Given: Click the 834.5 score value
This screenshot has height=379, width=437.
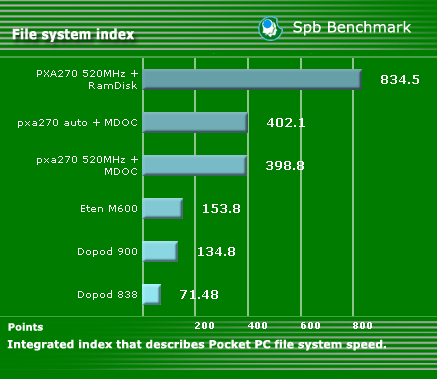Looking at the screenshot, I should [400, 80].
